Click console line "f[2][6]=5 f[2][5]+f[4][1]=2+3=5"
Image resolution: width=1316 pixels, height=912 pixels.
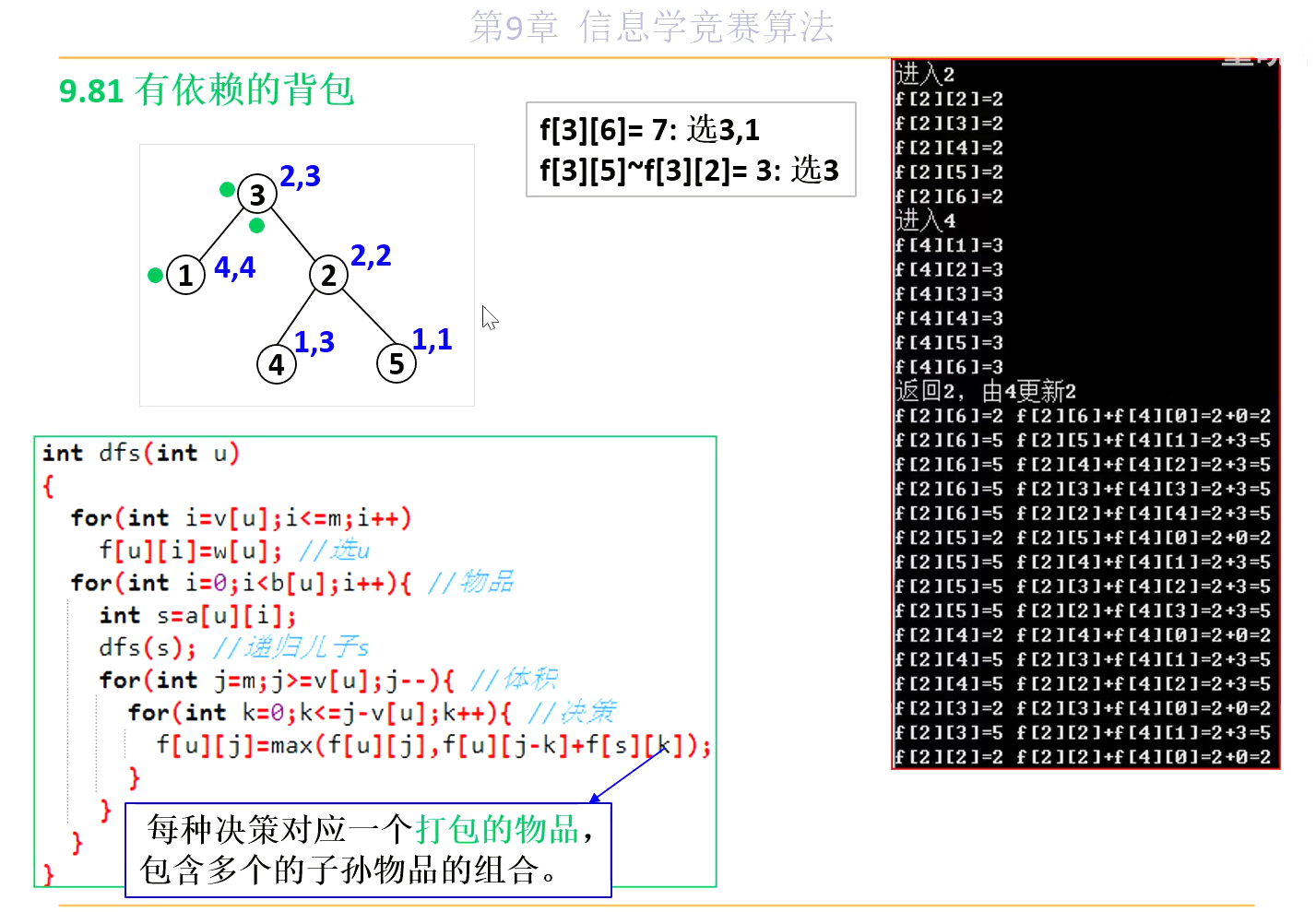(x=1083, y=440)
